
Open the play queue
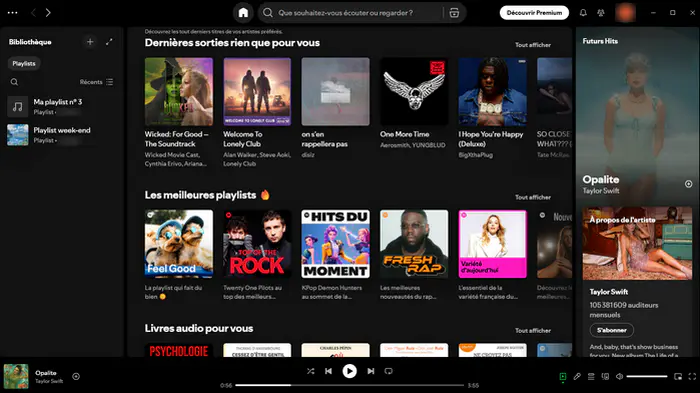[x=591, y=376]
